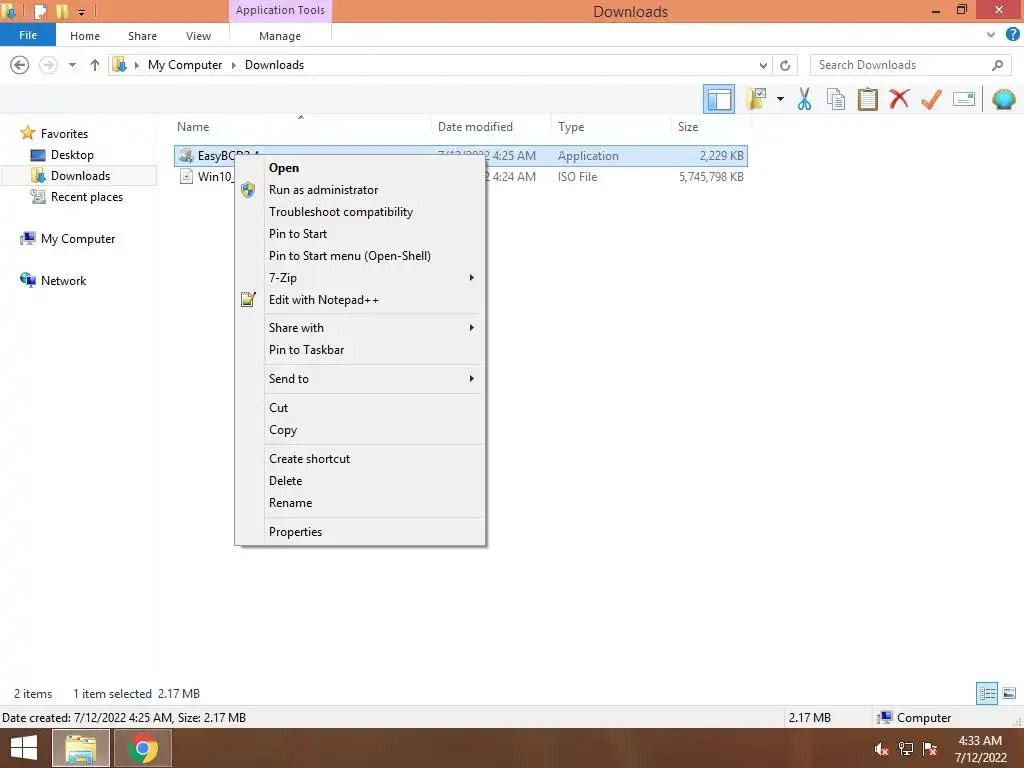This screenshot has height=768, width=1024.
Task: Click the admin shield icon in context menu
Action: [248, 190]
